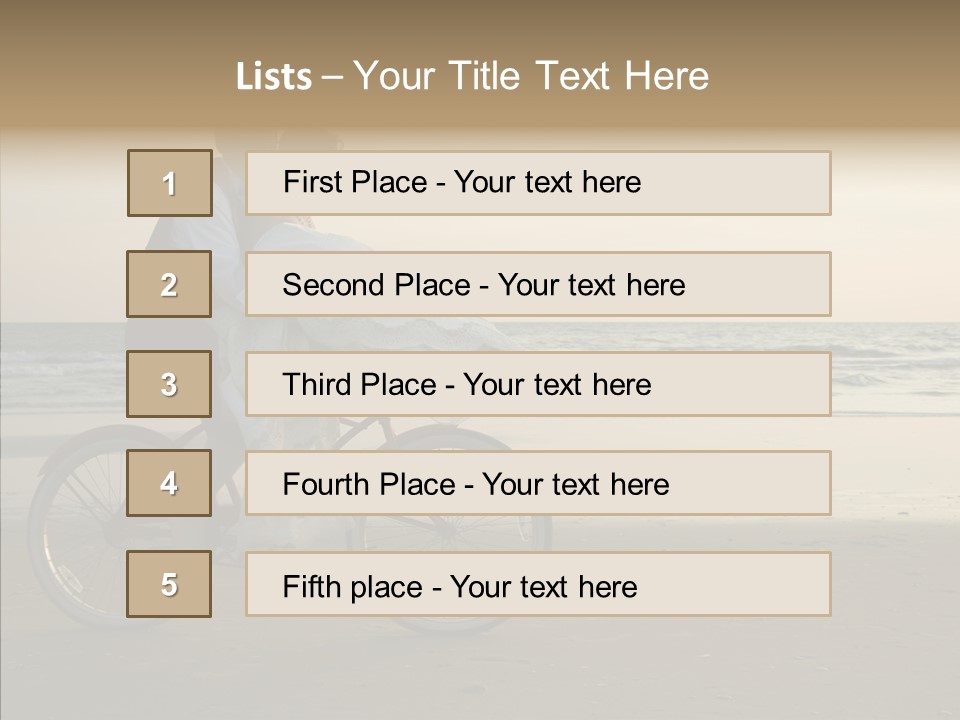Select the ocean waves at right edge
The width and height of the screenshot is (960, 720).
point(894,367)
